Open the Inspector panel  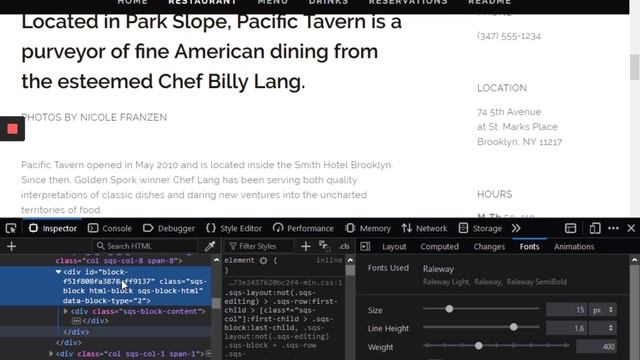point(53,228)
